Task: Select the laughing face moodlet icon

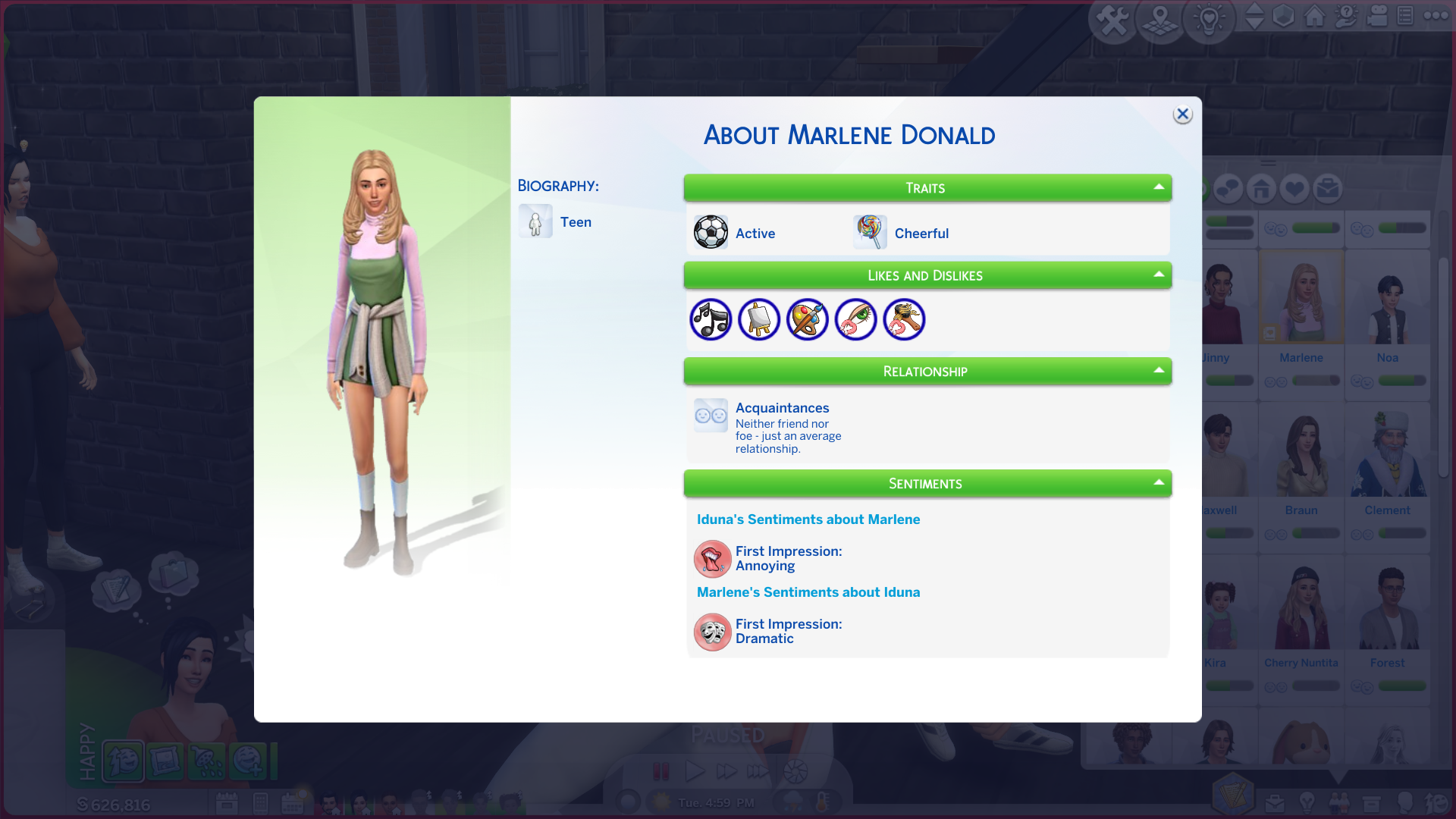Action: pos(248,761)
